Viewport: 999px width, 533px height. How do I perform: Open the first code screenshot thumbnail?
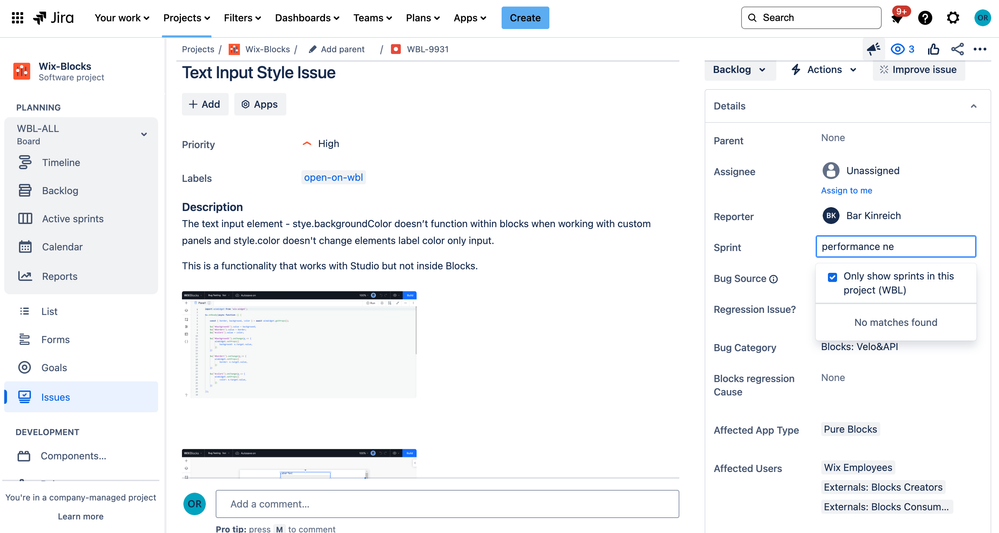299,345
